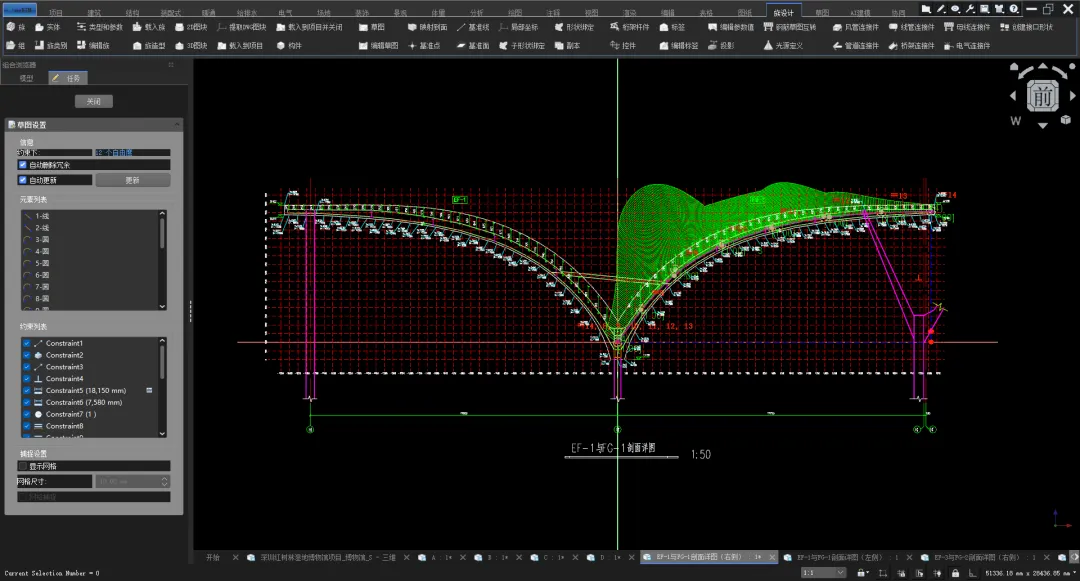Open help via question mark icon
The width and height of the screenshot is (1080, 581).
1014,9
